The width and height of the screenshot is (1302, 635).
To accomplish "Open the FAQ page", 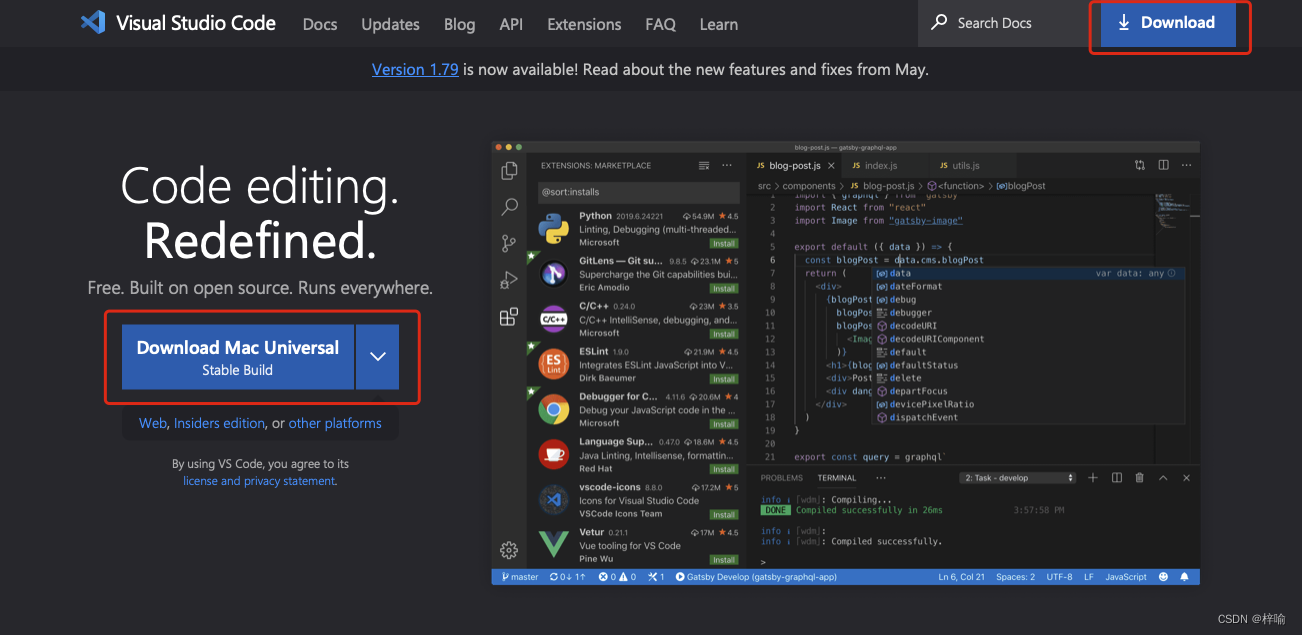I will 660,24.
